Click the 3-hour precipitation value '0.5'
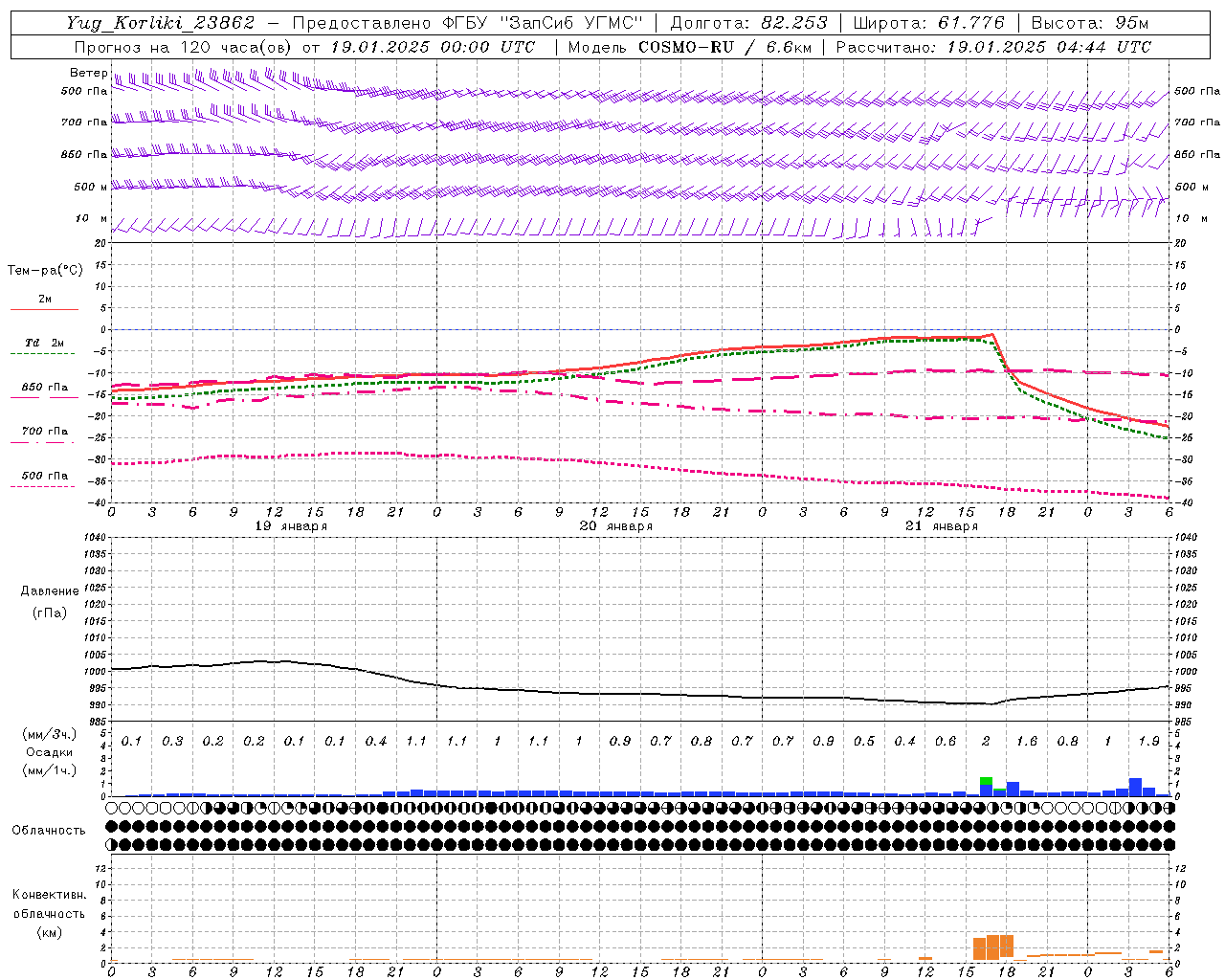 [864, 741]
